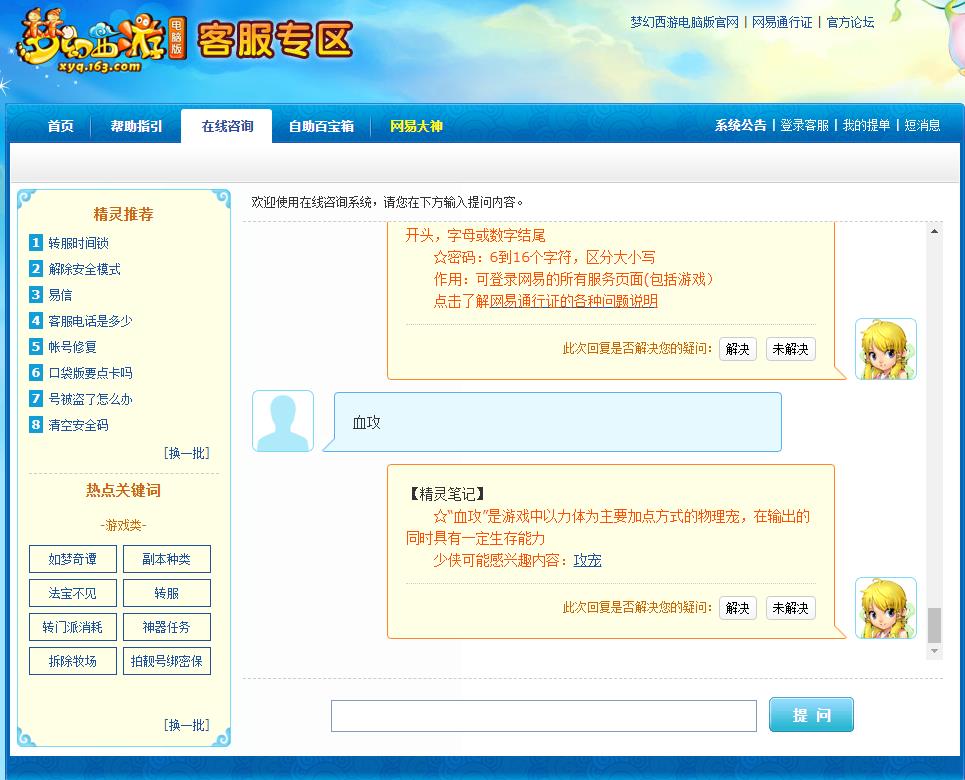Click the fairy avatar next to password reply
This screenshot has width=965, height=780.
885,349
